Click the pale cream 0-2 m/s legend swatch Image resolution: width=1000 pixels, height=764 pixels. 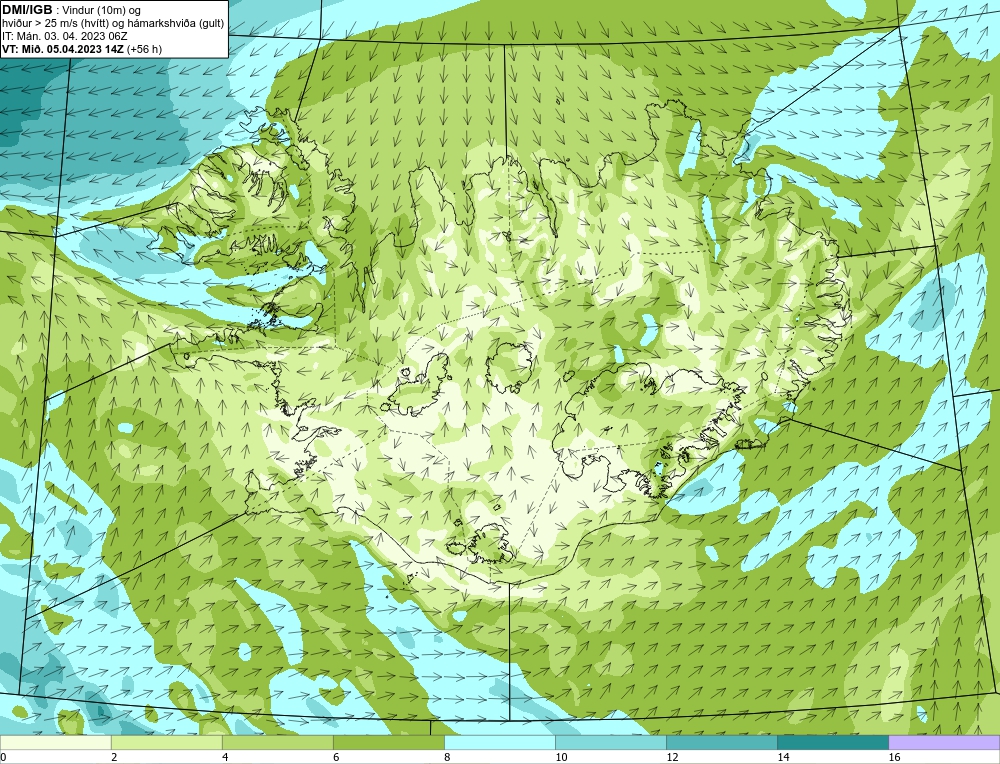(x=55, y=742)
